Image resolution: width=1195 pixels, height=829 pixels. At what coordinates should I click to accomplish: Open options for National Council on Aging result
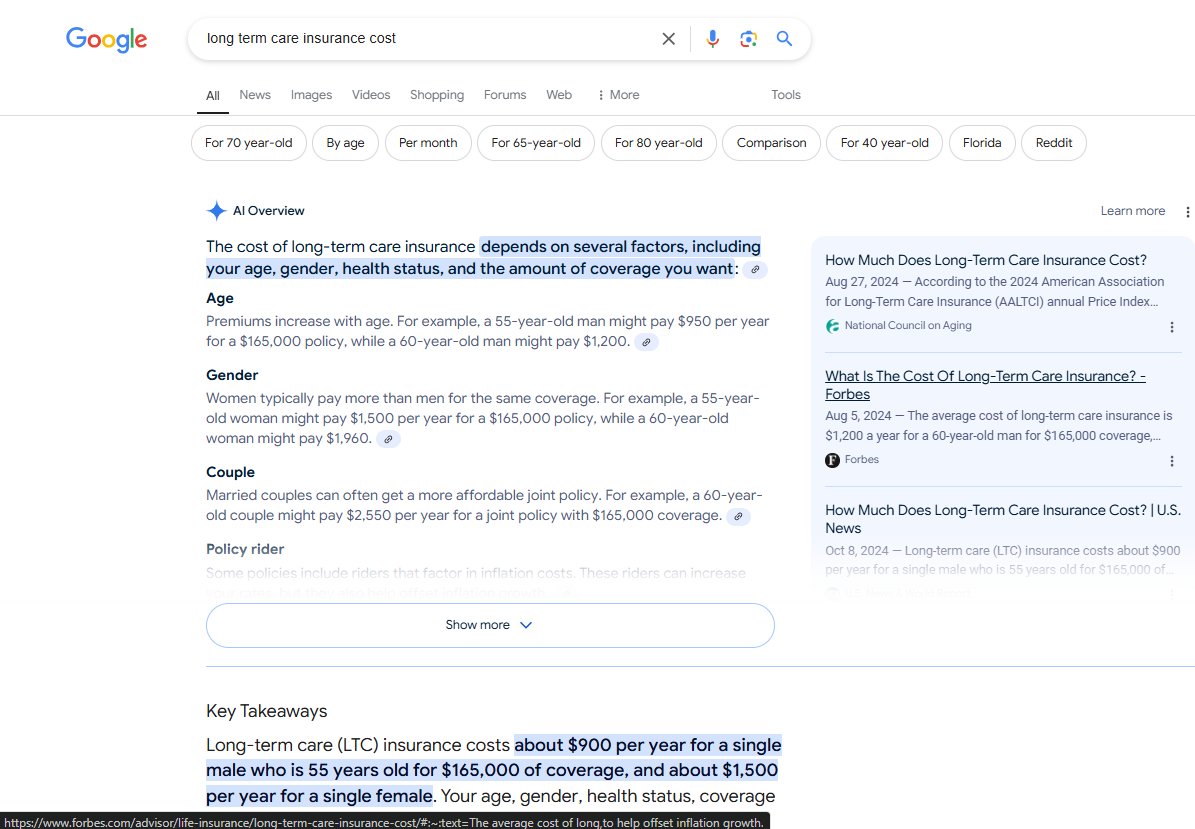[x=1171, y=327]
